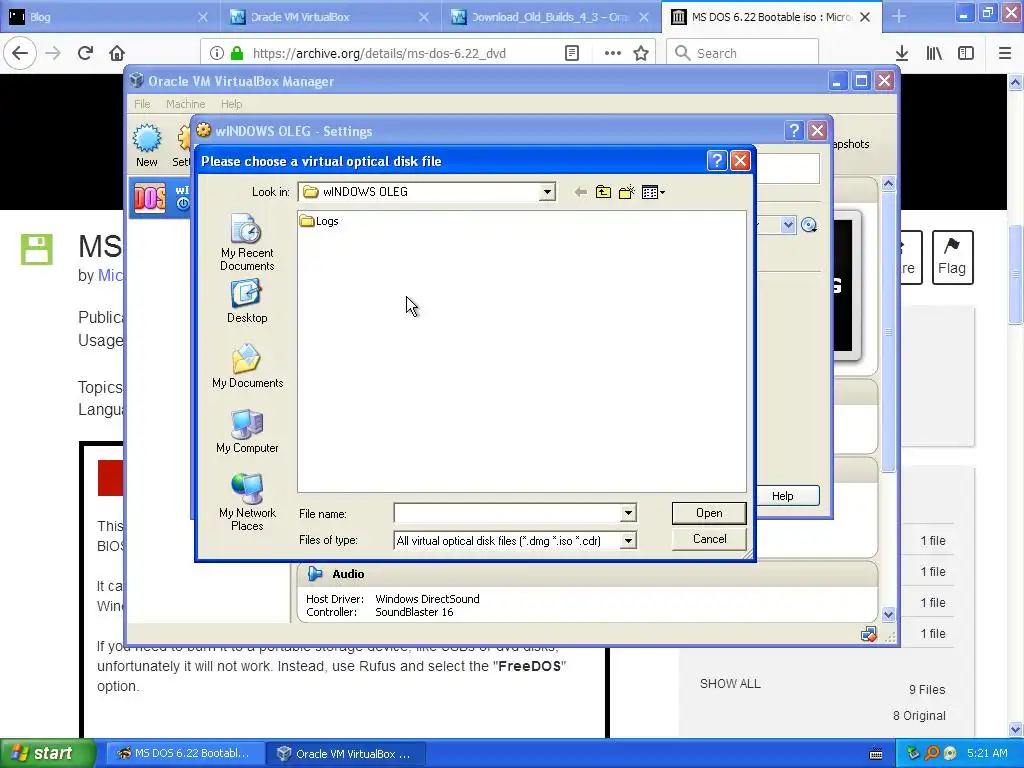Screen dimensions: 1024x768
Task: Cancel the optical disk file dialog
Action: pyautogui.click(x=709, y=539)
